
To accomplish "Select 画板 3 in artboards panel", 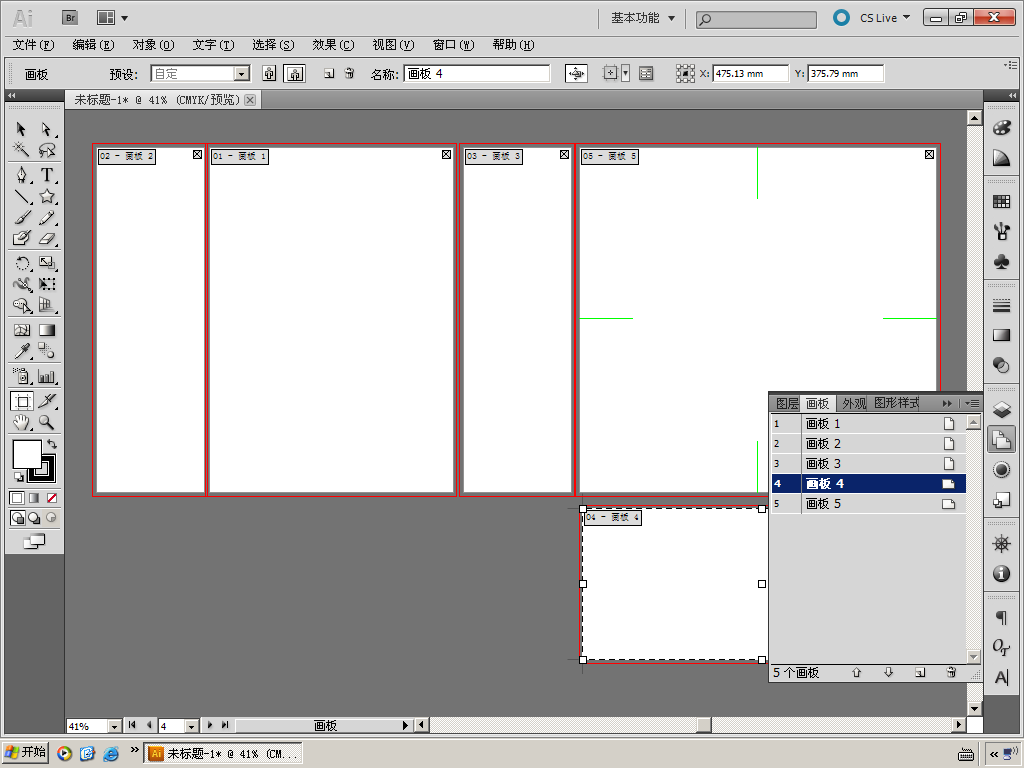I will point(868,464).
